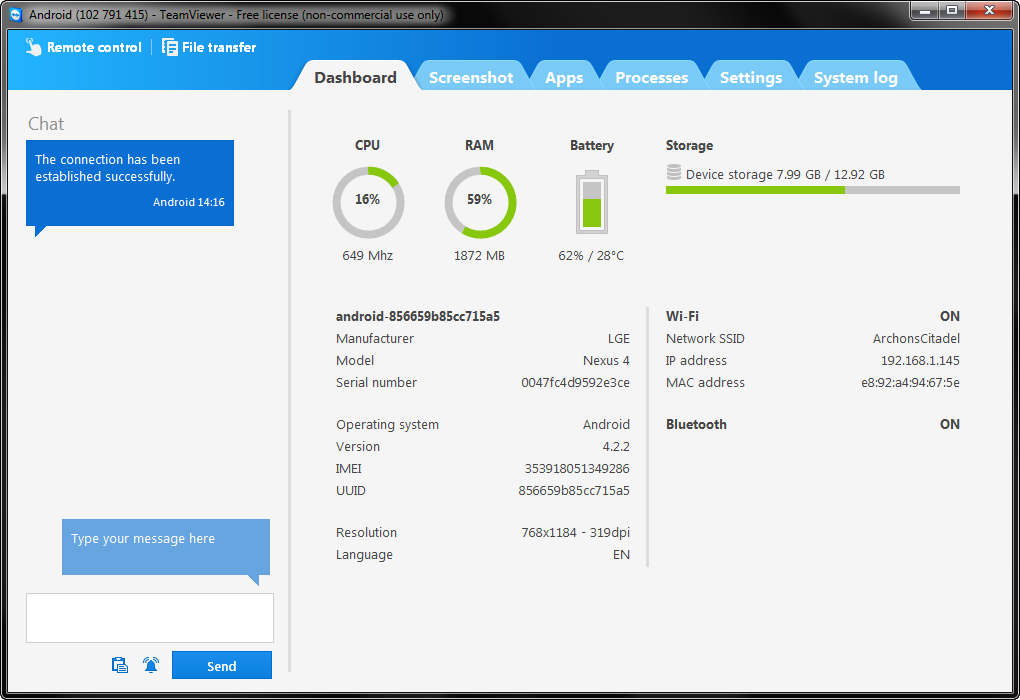
Task: Click the RAM usage gauge
Action: 479,202
